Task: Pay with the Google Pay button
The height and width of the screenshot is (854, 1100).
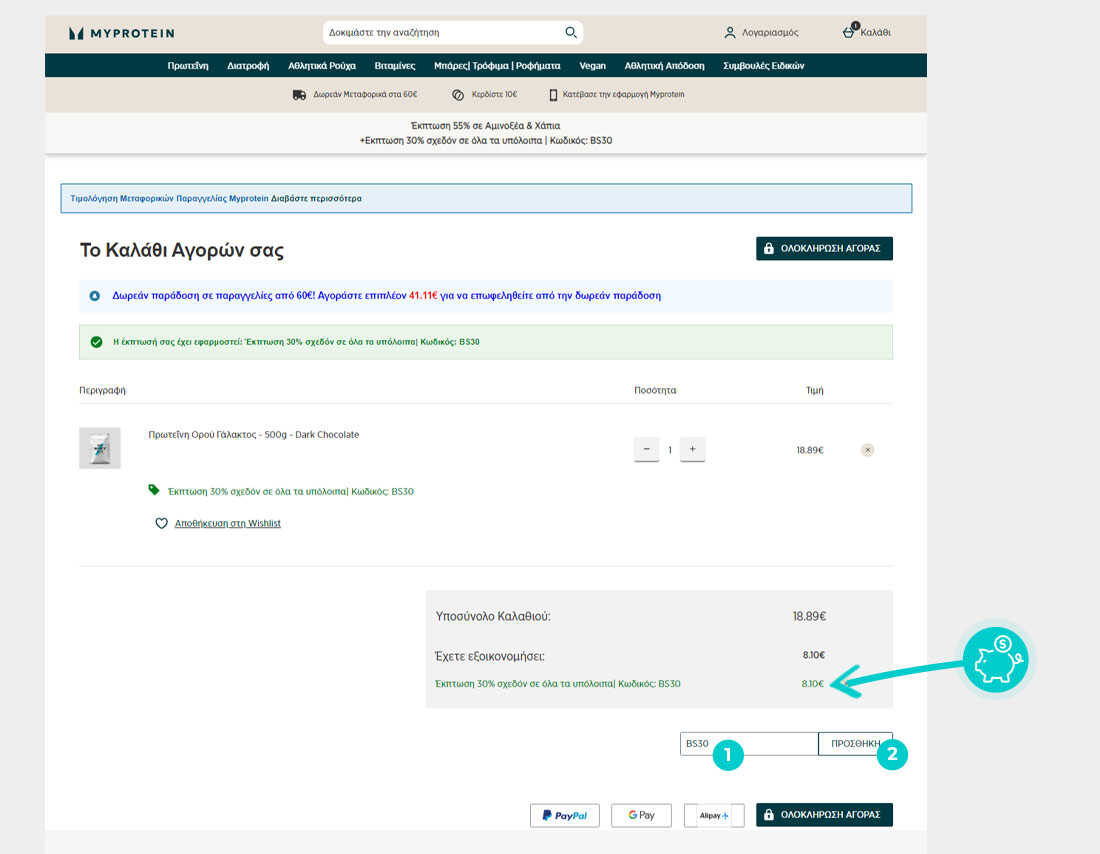Action: click(641, 815)
